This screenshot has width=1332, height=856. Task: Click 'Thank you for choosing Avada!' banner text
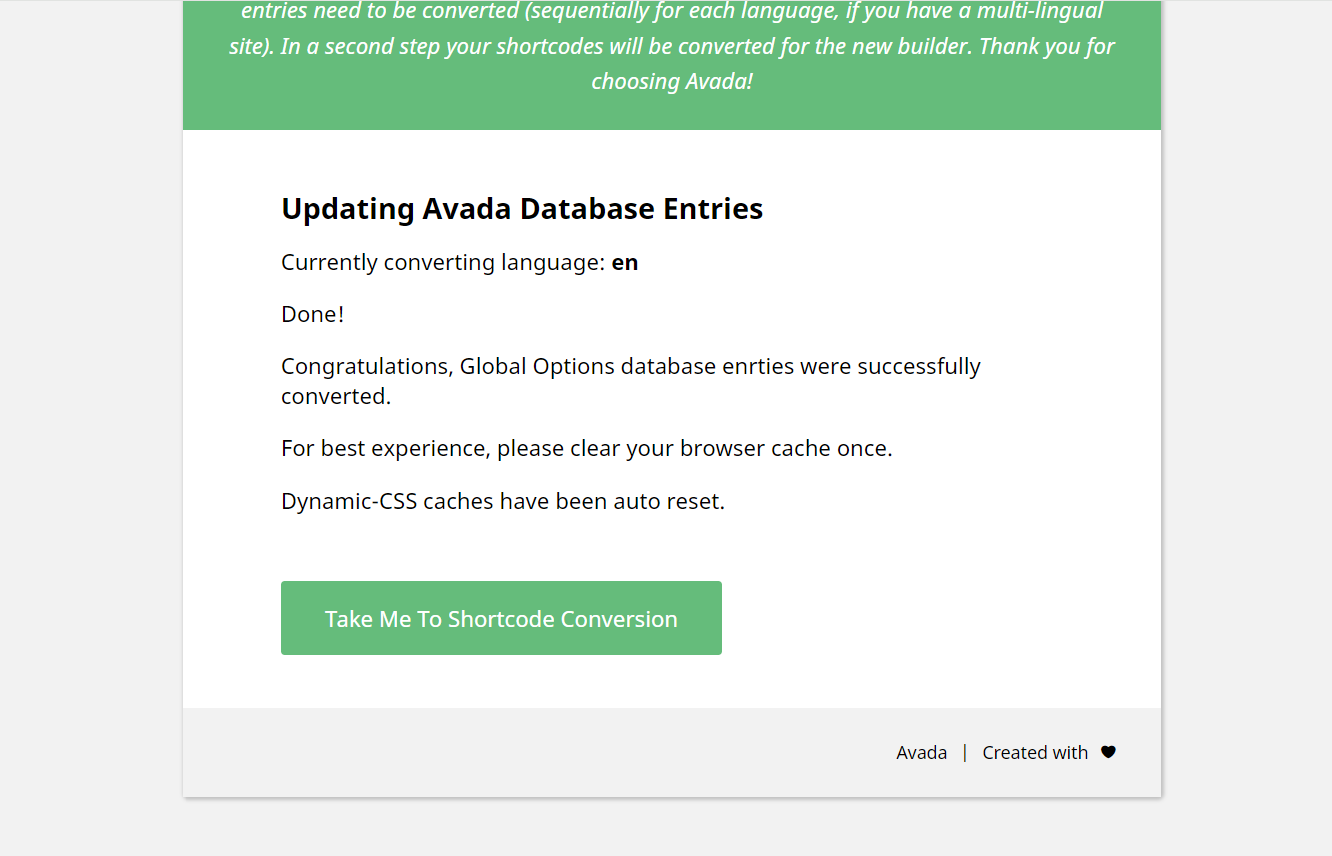coord(853,64)
